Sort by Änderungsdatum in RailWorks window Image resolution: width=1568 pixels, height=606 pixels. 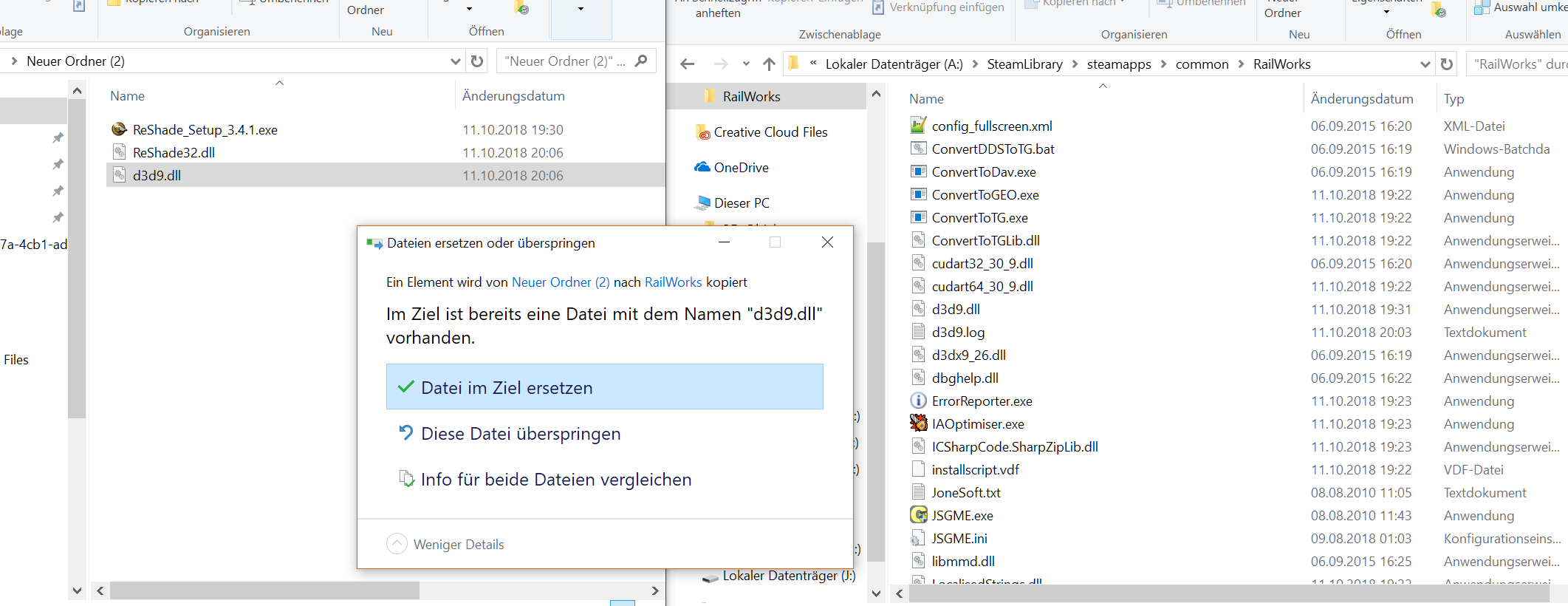click(x=1362, y=98)
